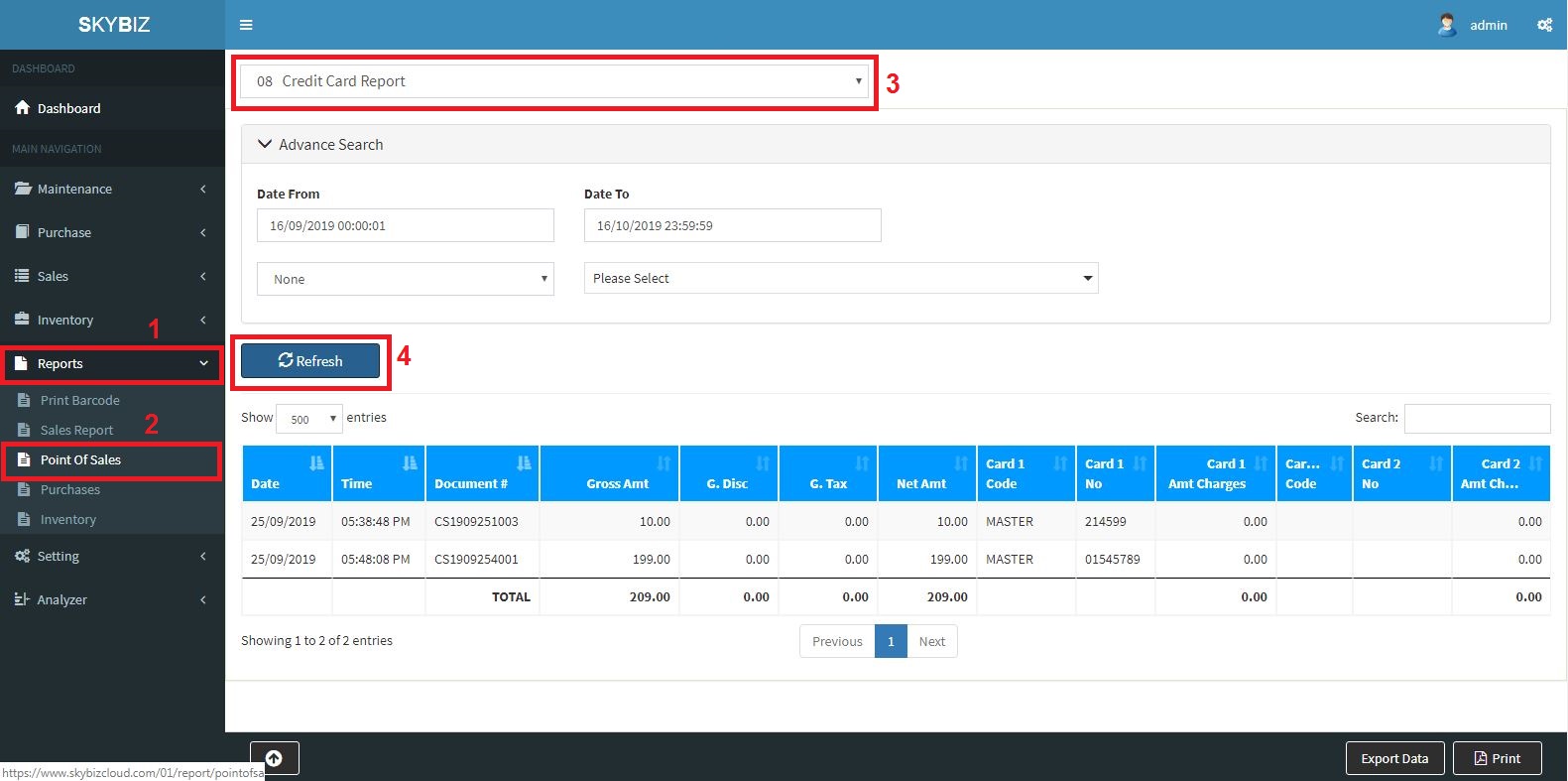
Task: Open the settings gears icon beside admin
Action: click(x=1544, y=25)
